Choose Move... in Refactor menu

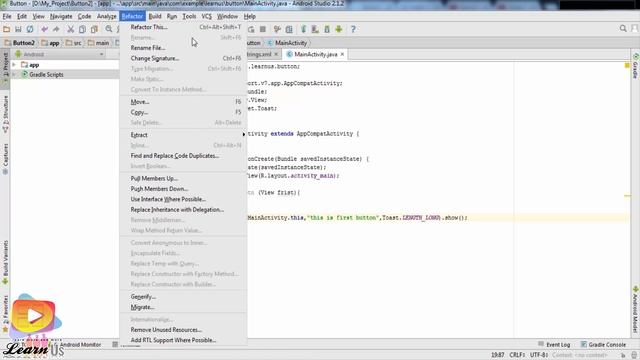coord(184,102)
